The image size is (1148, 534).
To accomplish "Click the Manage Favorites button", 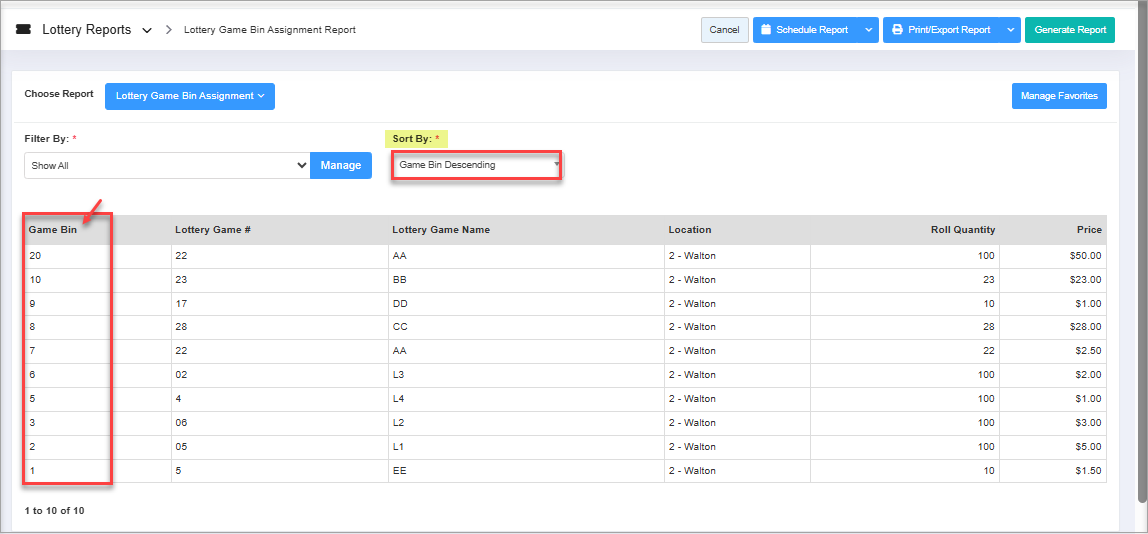I will (x=1058, y=96).
